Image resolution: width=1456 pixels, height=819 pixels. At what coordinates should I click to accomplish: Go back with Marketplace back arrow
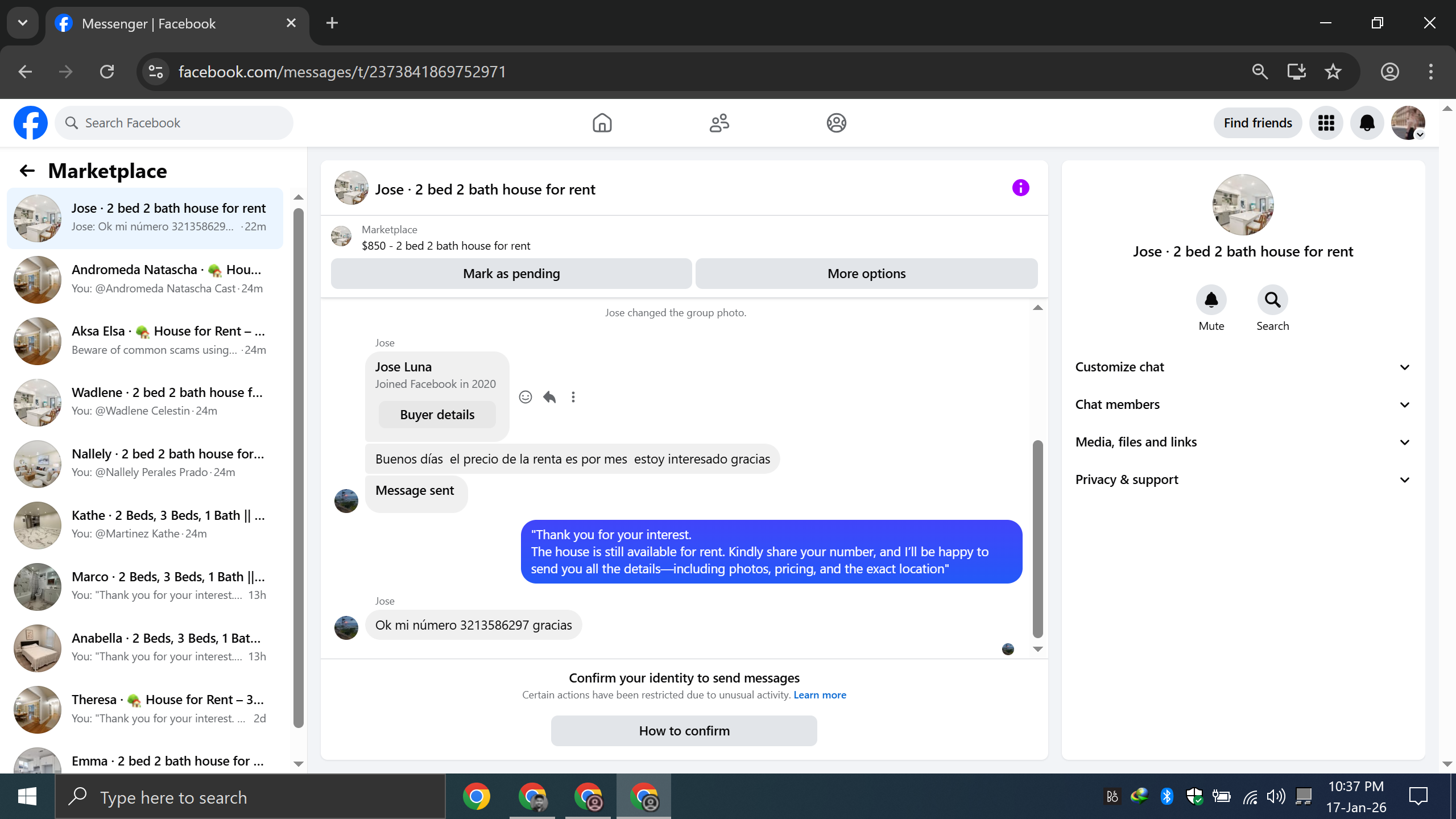pyautogui.click(x=27, y=171)
